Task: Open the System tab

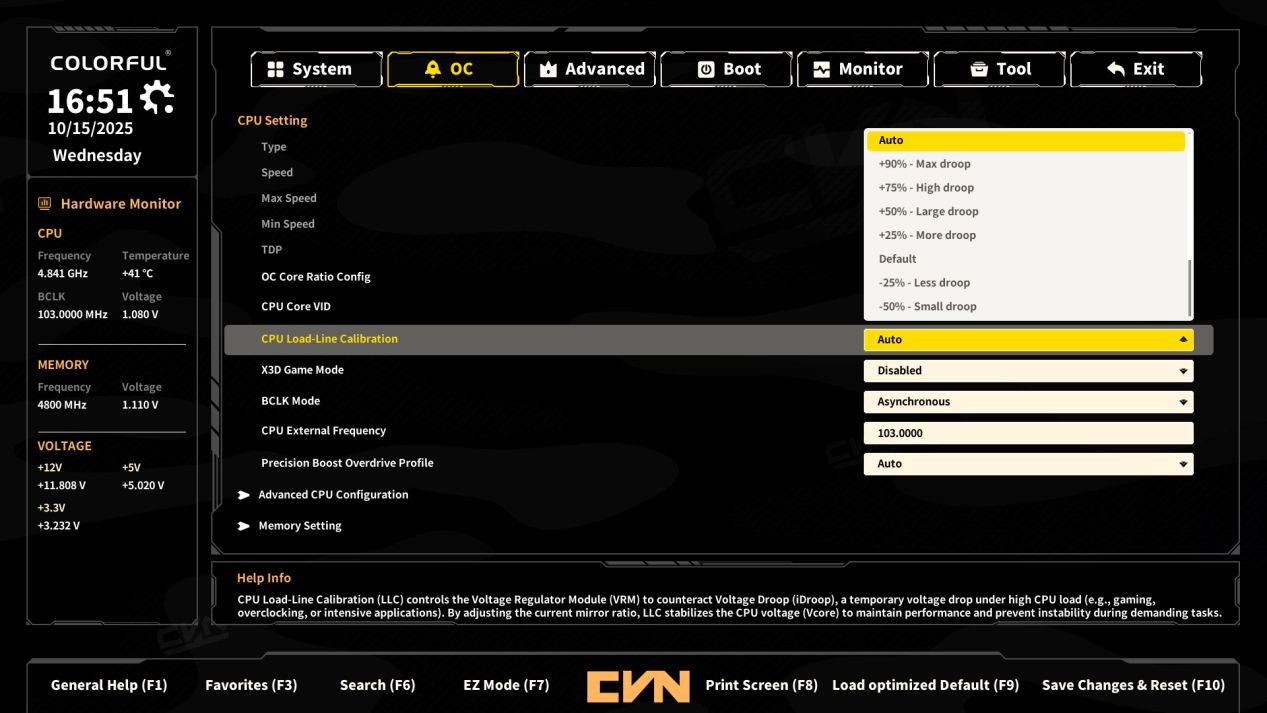Action: [316, 69]
